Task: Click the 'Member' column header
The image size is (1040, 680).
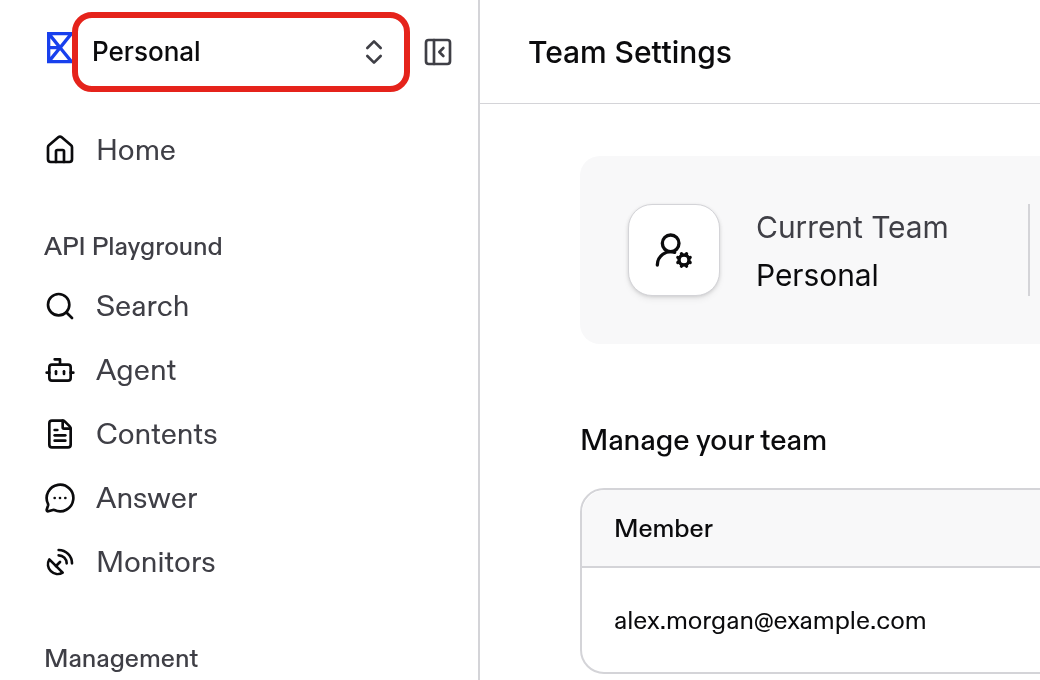Action: coord(663,529)
